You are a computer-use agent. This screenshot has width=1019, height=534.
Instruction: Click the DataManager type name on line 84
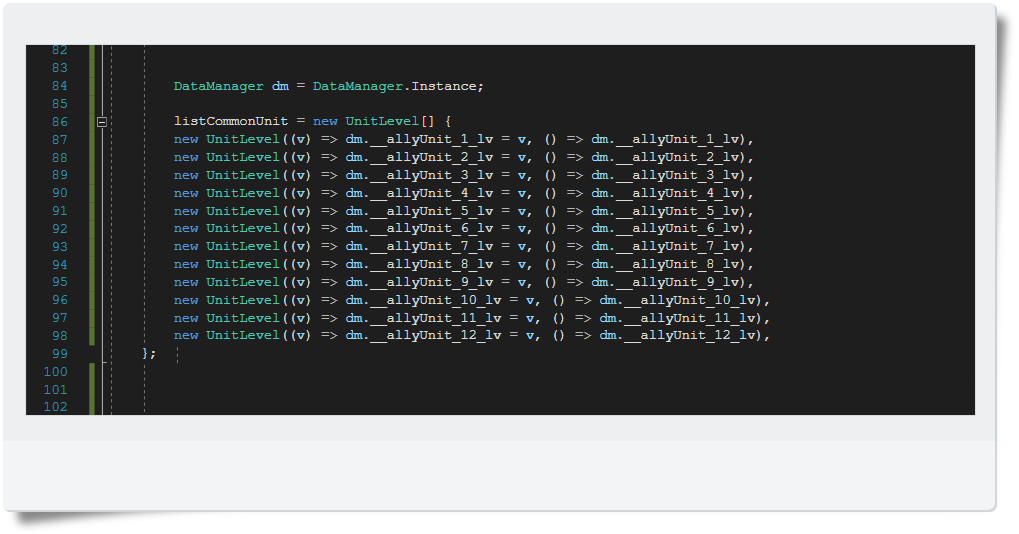218,86
